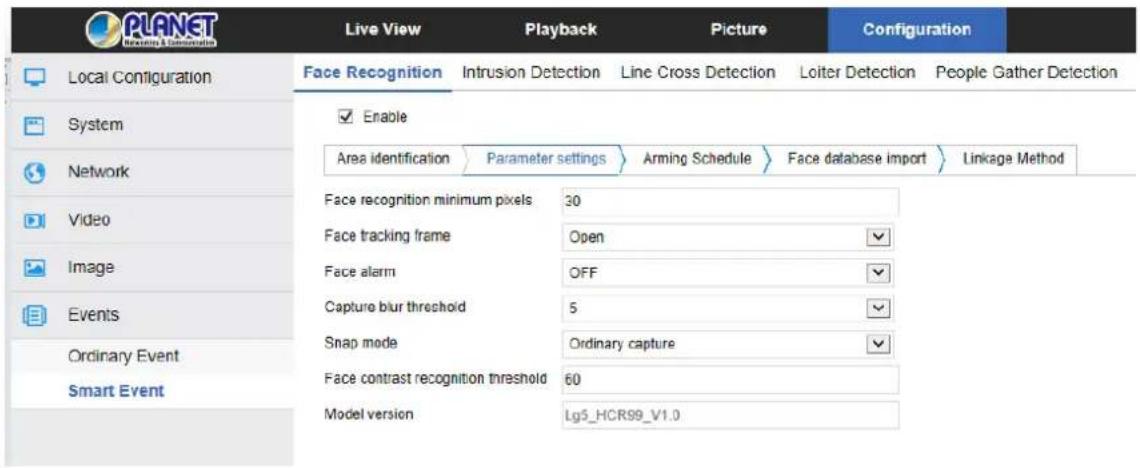Click the Face recognition minimum pixels field

click(730, 201)
